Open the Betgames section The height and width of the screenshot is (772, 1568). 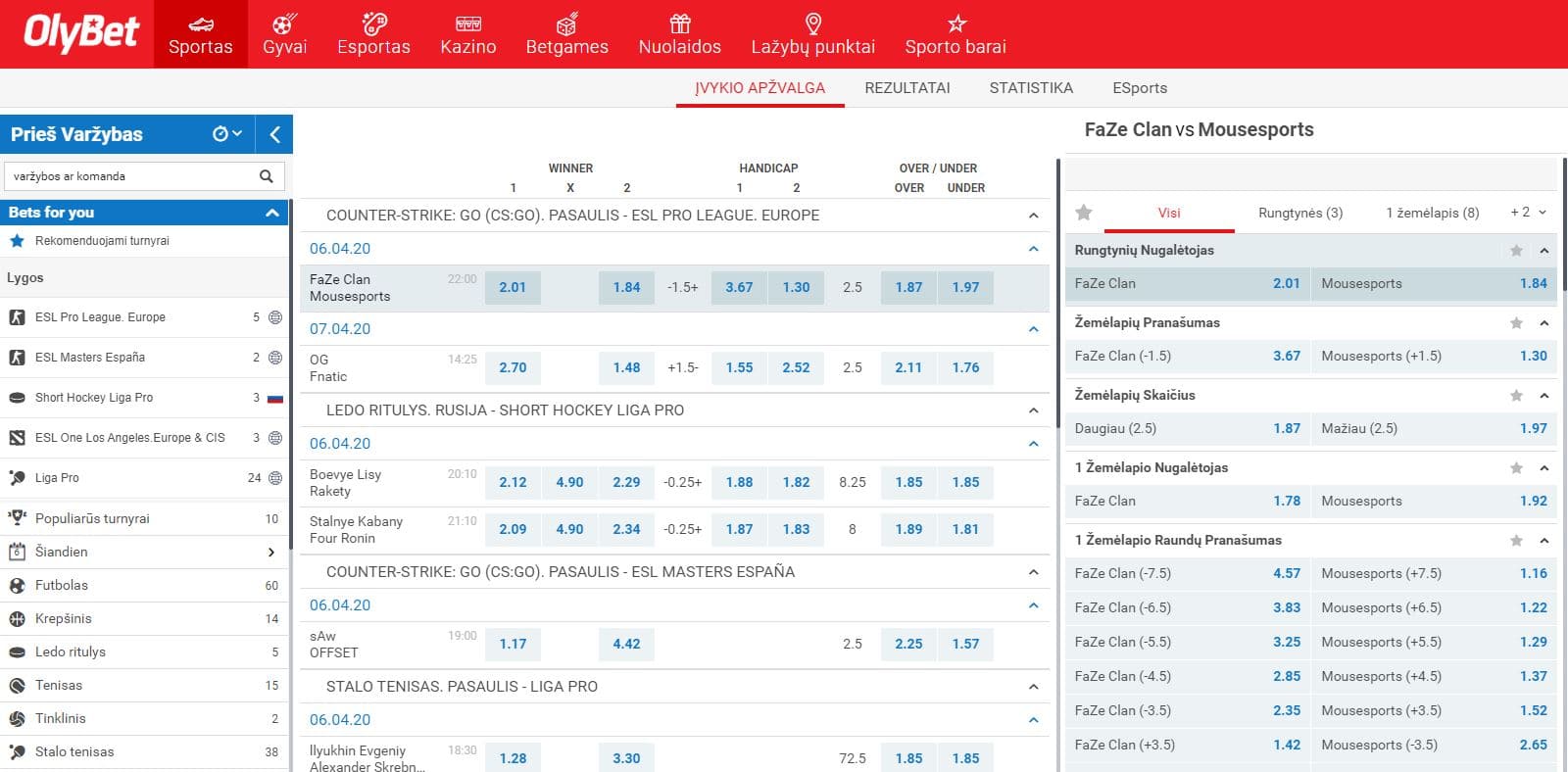(x=566, y=34)
